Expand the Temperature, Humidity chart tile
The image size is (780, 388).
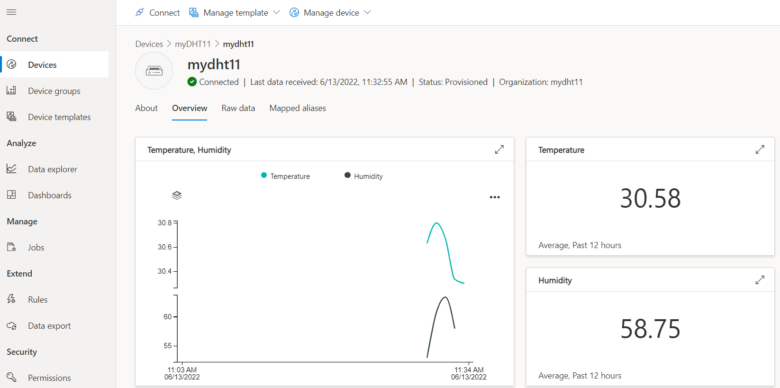pos(499,149)
